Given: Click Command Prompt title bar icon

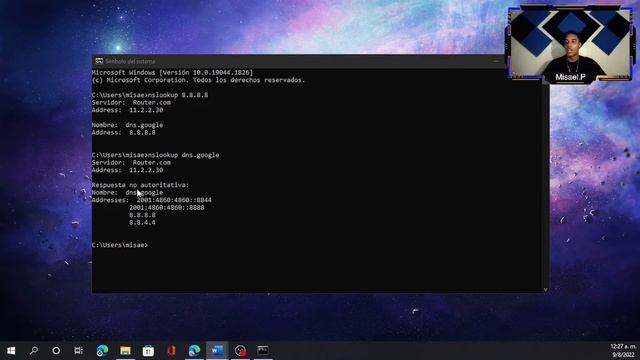Looking at the screenshot, I should [99, 61].
